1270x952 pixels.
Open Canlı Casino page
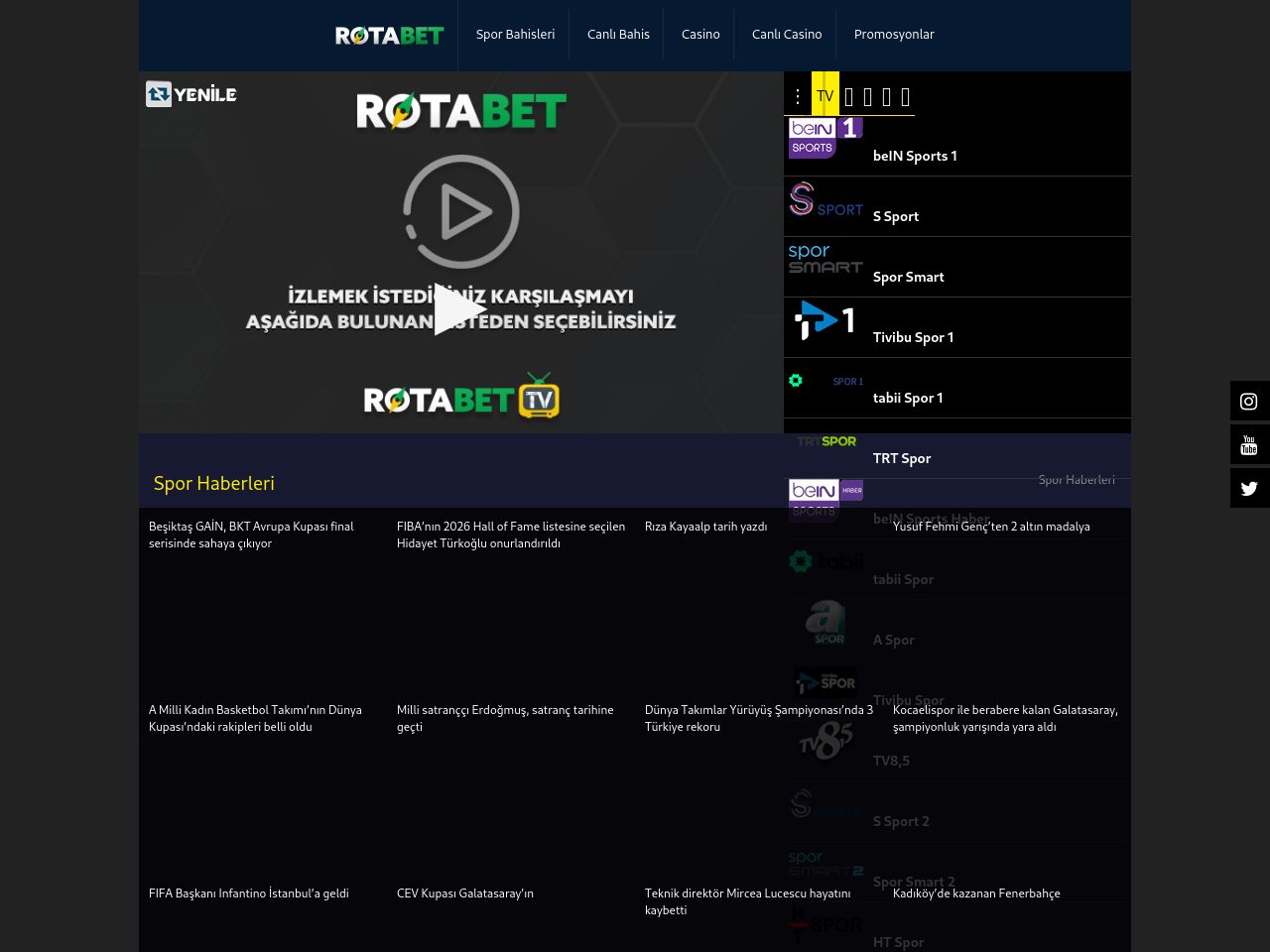pos(787,35)
